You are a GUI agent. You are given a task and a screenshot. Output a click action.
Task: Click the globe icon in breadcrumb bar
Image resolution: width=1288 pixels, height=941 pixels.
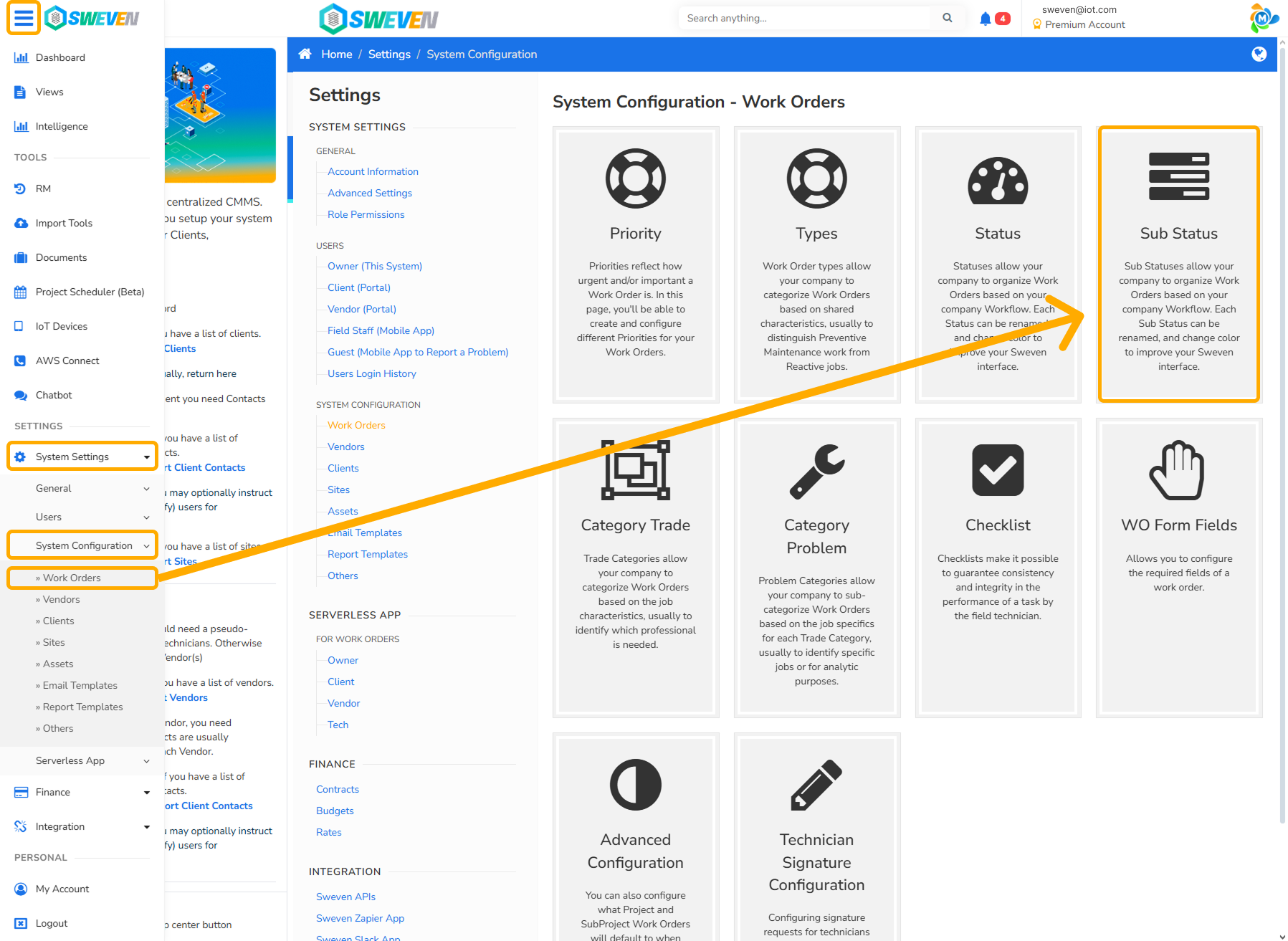pyautogui.click(x=1259, y=54)
